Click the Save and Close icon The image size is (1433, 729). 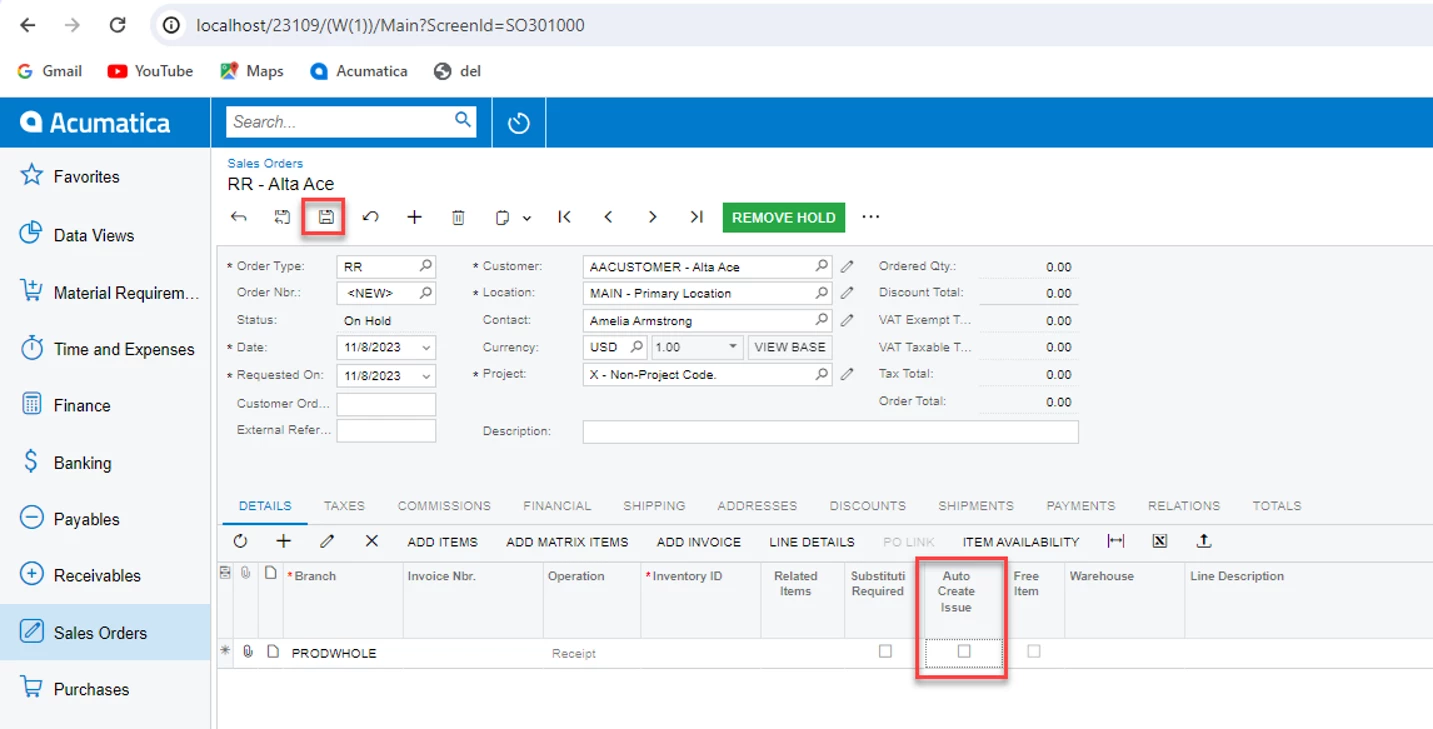point(282,217)
